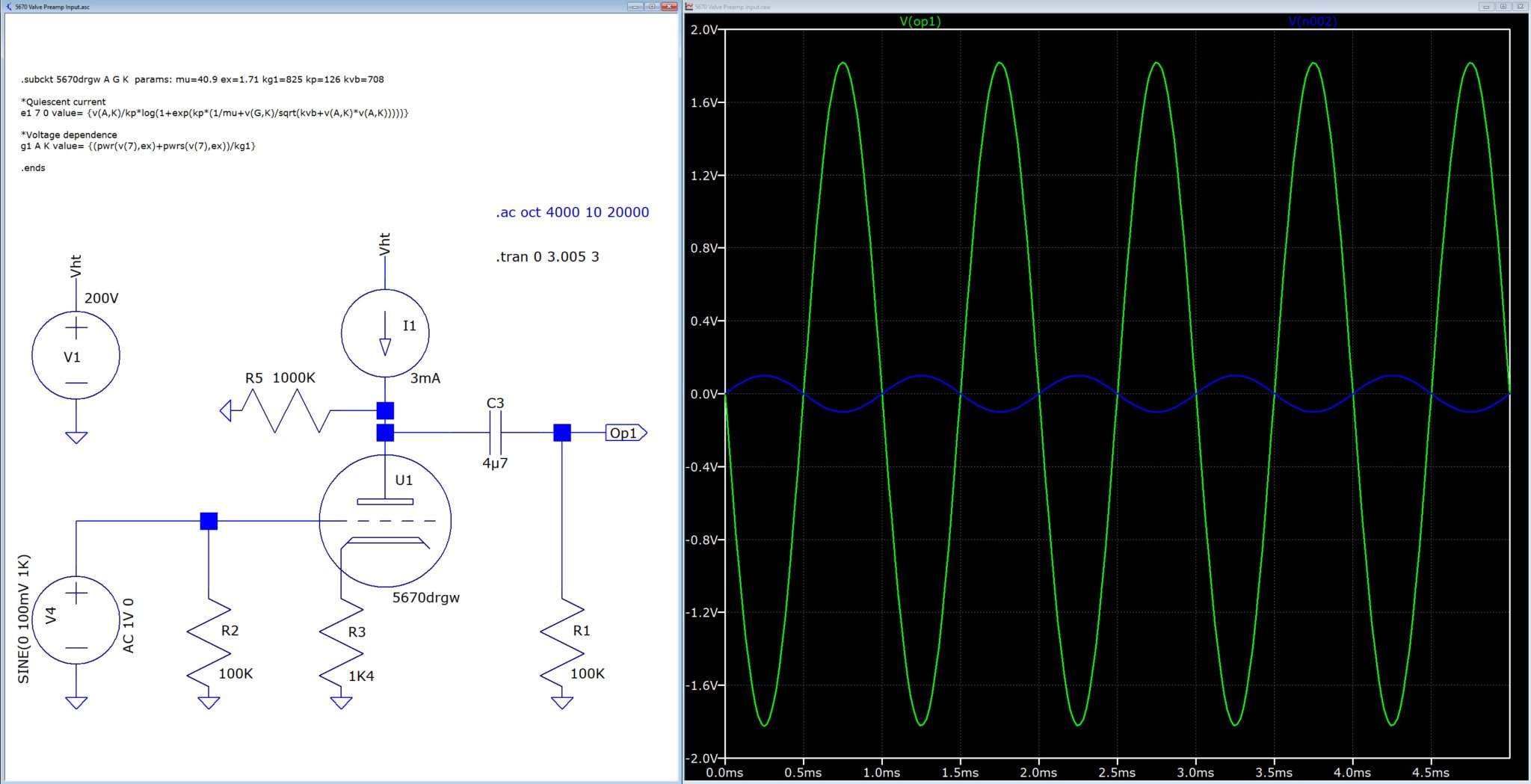Click the 0.0ms time axis label
Image resolution: width=1531 pixels, height=784 pixels.
(x=724, y=773)
